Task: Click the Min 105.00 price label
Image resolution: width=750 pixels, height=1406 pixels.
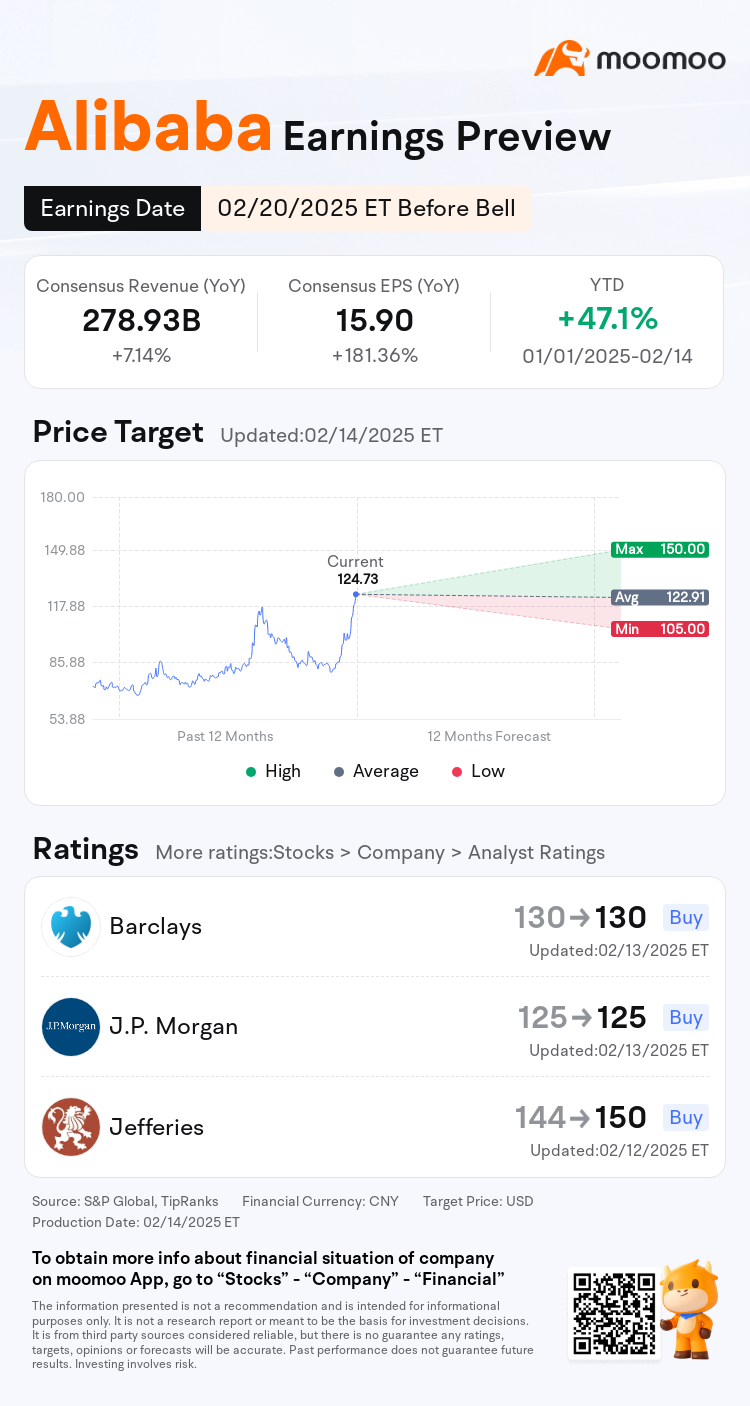Action: tap(659, 629)
